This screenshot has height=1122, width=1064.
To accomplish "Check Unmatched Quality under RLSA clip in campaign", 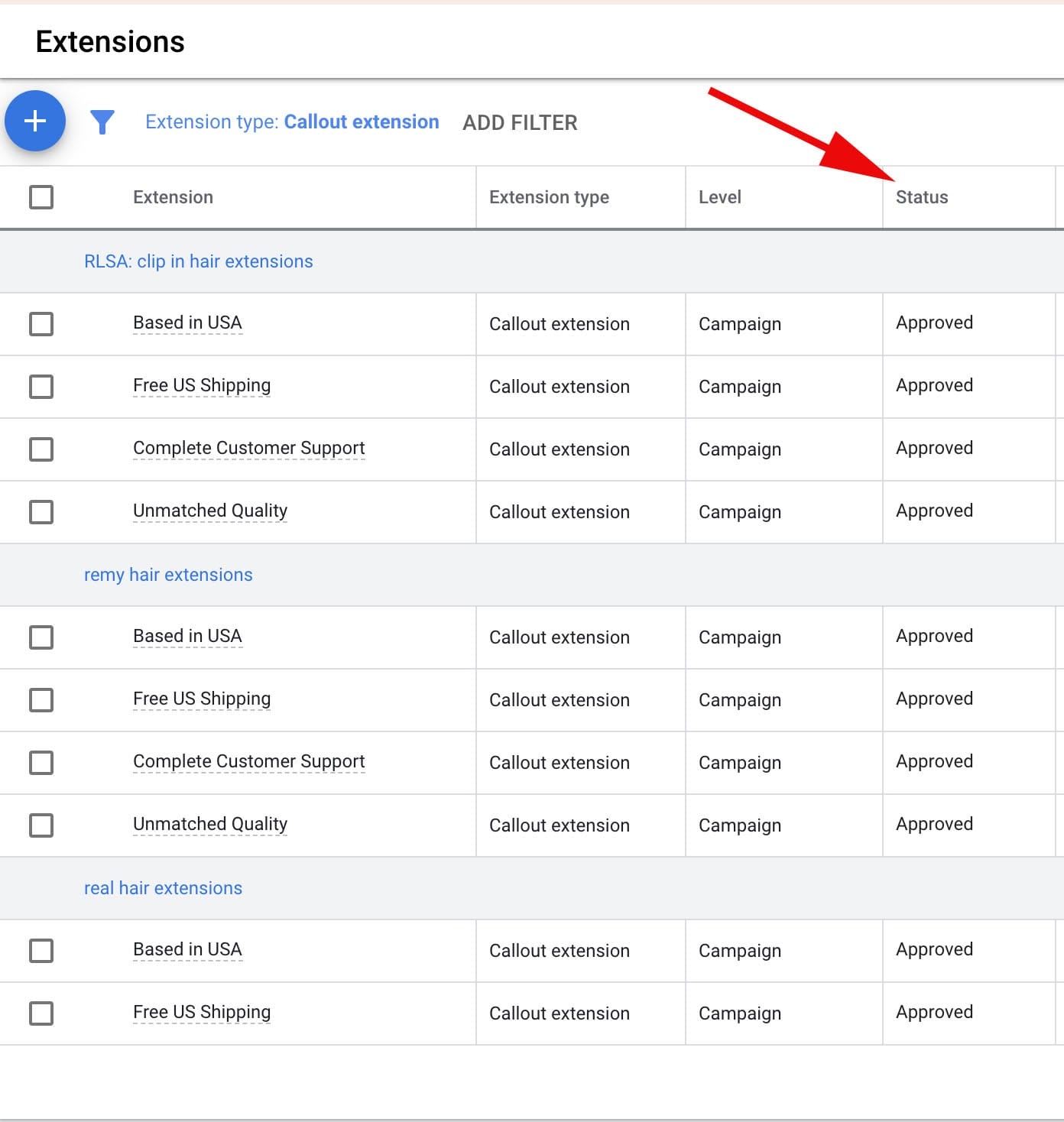I will 41,512.
